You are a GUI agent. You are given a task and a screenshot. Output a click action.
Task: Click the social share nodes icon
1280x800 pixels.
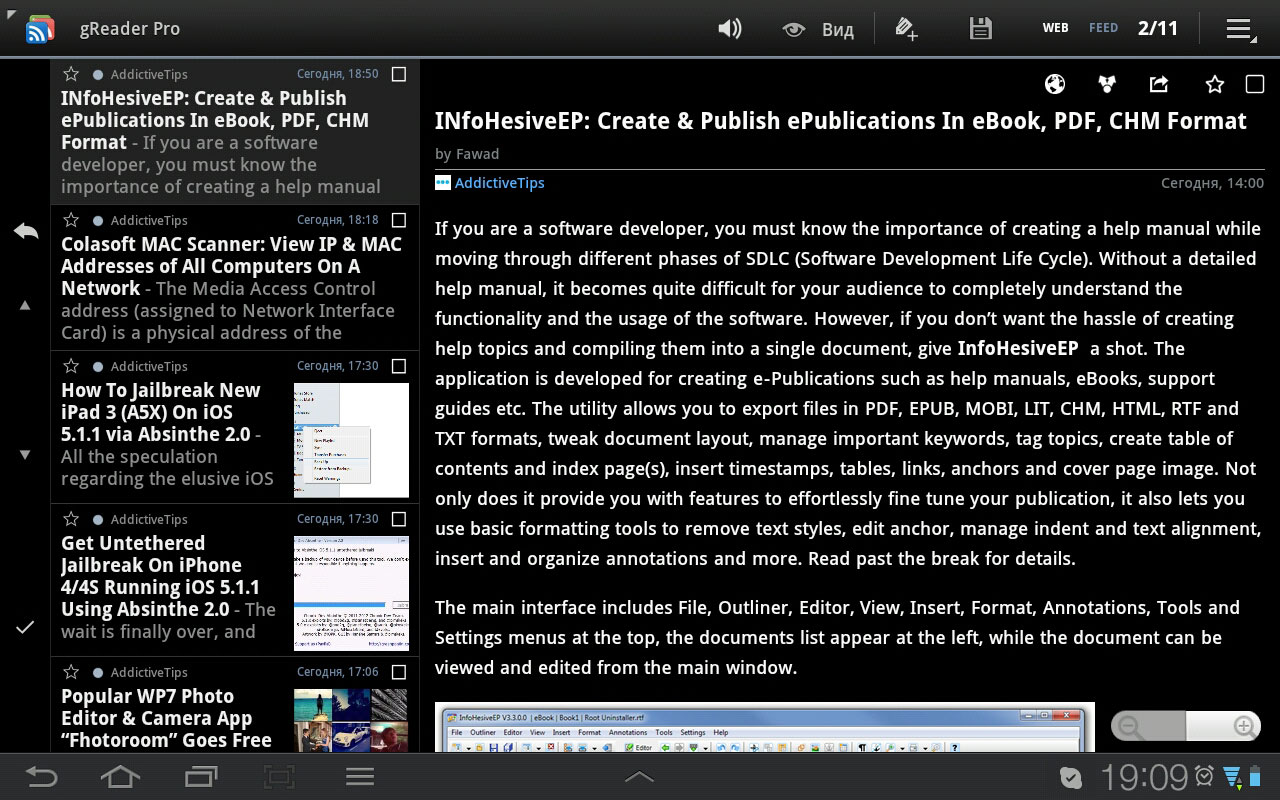[1107, 84]
